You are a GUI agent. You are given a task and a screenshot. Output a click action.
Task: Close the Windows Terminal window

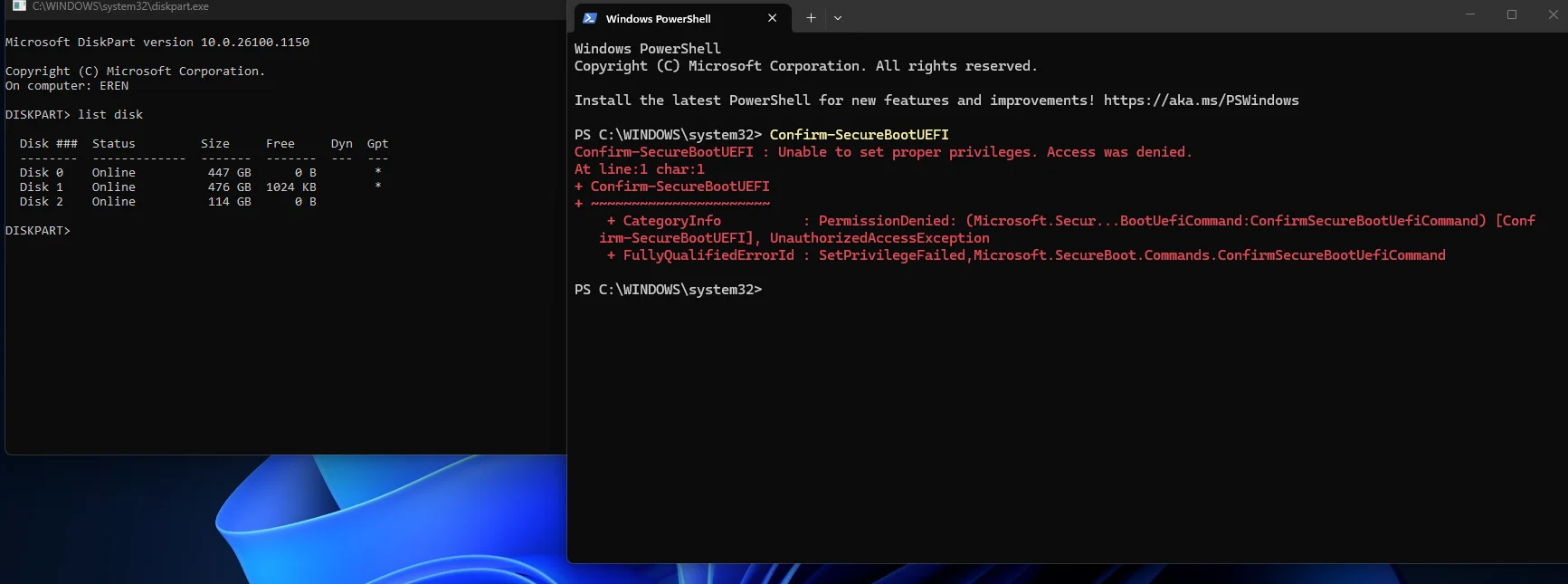click(1553, 14)
